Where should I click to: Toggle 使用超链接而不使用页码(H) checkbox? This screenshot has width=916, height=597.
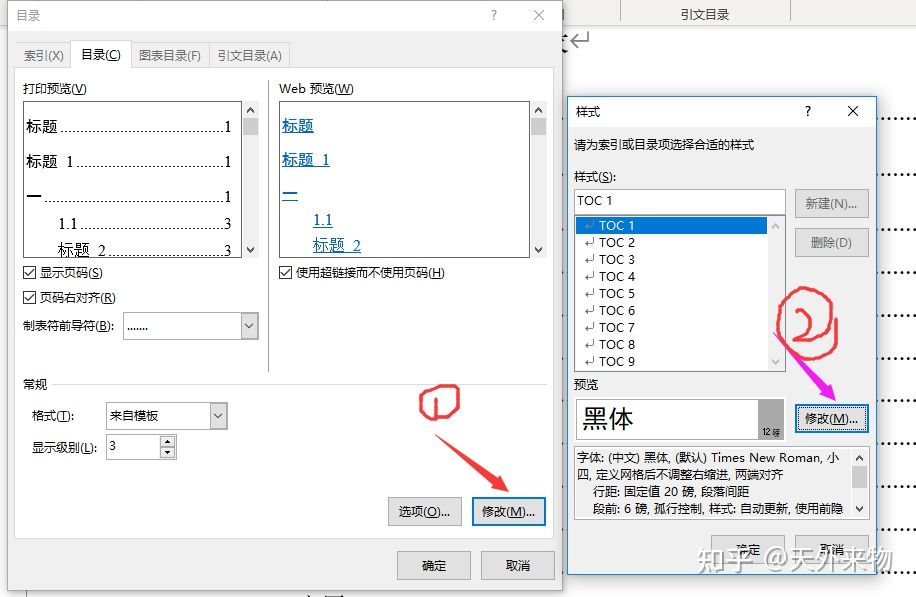click(285, 273)
